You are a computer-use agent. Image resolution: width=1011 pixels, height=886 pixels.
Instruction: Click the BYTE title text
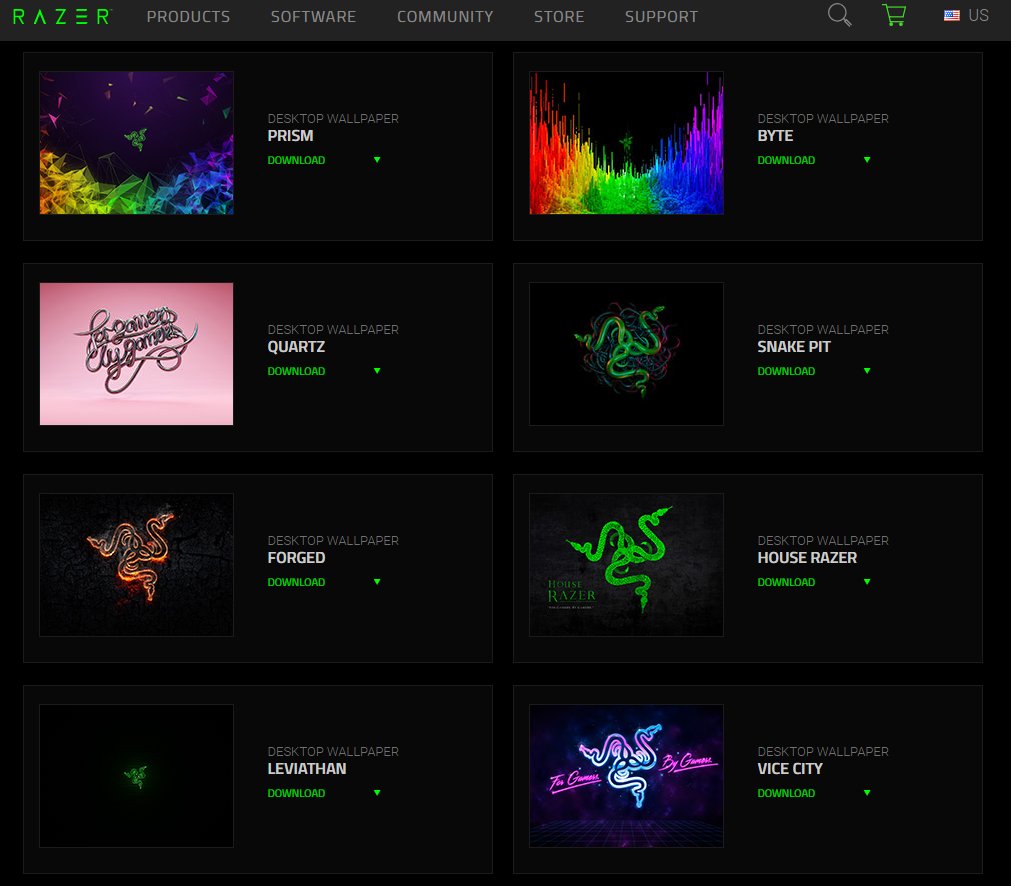tap(775, 136)
